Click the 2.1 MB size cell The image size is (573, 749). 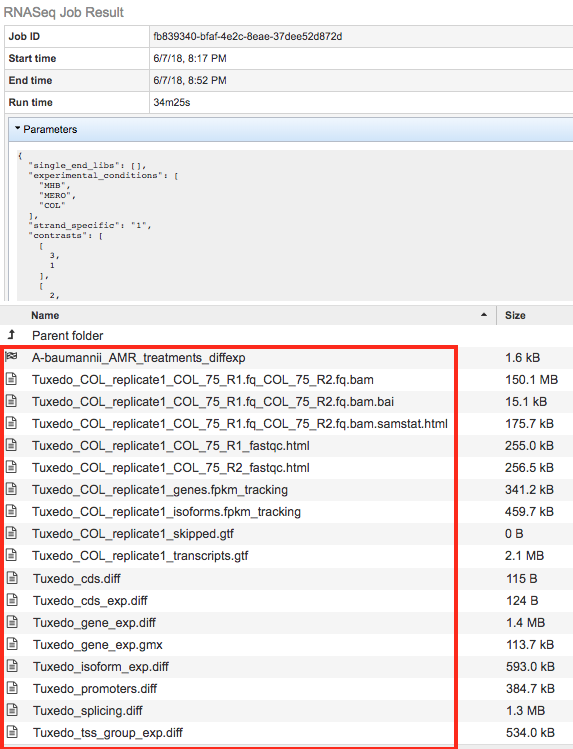(524, 556)
